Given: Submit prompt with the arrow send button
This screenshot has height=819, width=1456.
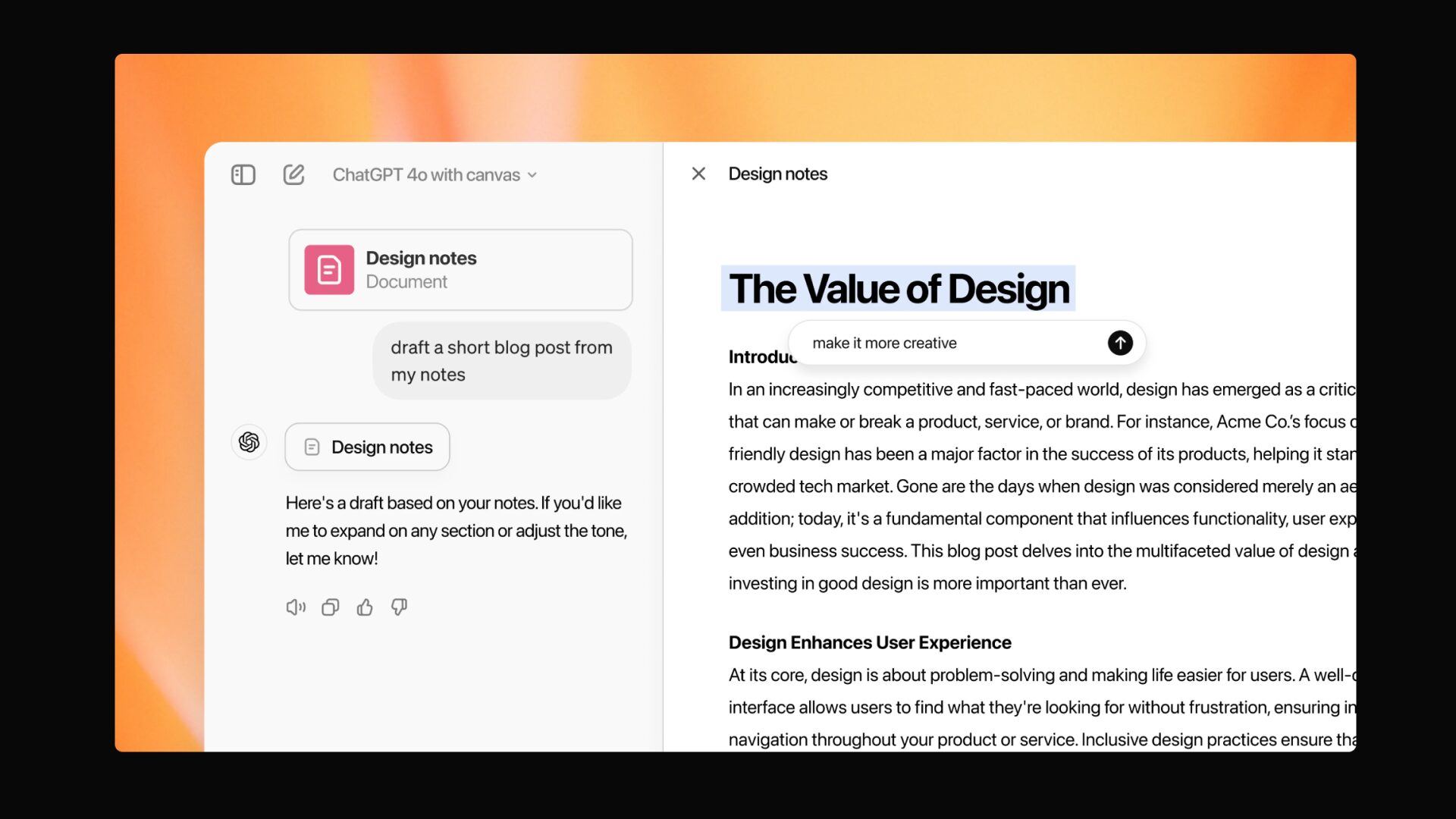Looking at the screenshot, I should 1120,343.
